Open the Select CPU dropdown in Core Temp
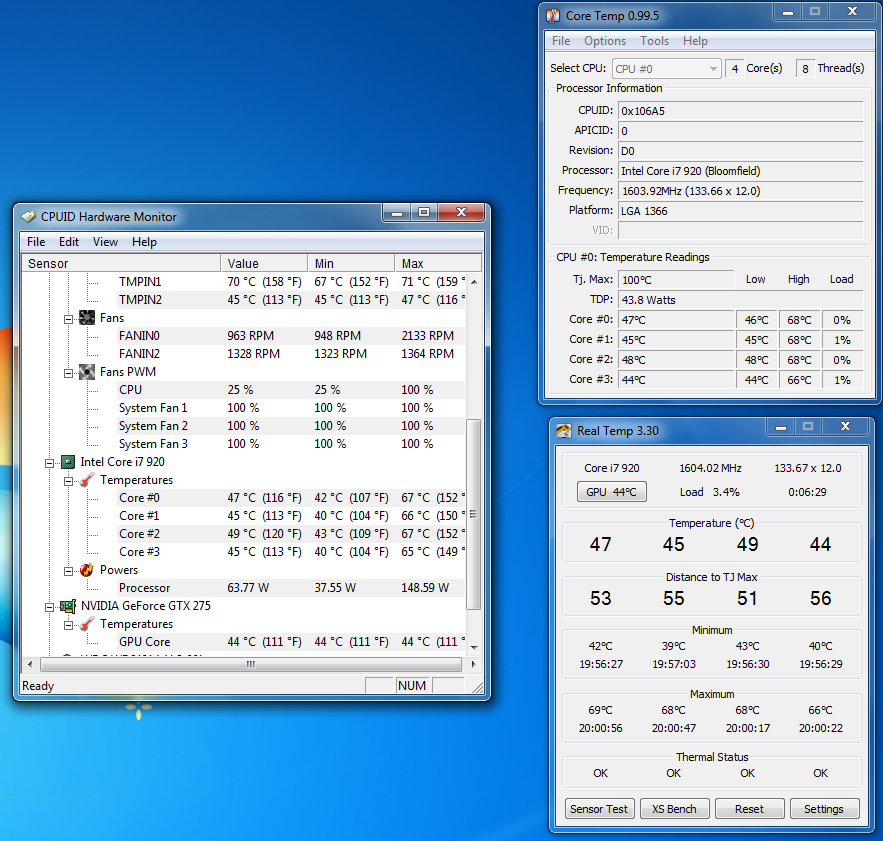883x841 pixels. point(667,69)
